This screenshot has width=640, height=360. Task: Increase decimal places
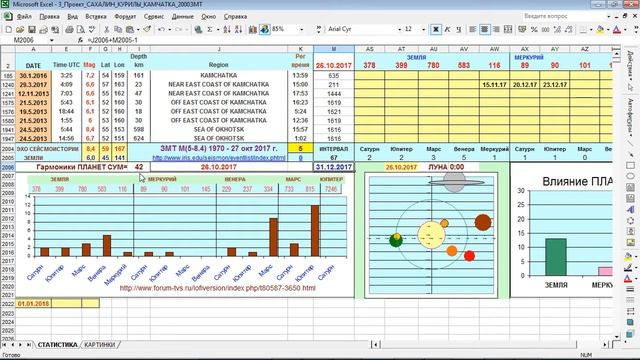[557, 29]
